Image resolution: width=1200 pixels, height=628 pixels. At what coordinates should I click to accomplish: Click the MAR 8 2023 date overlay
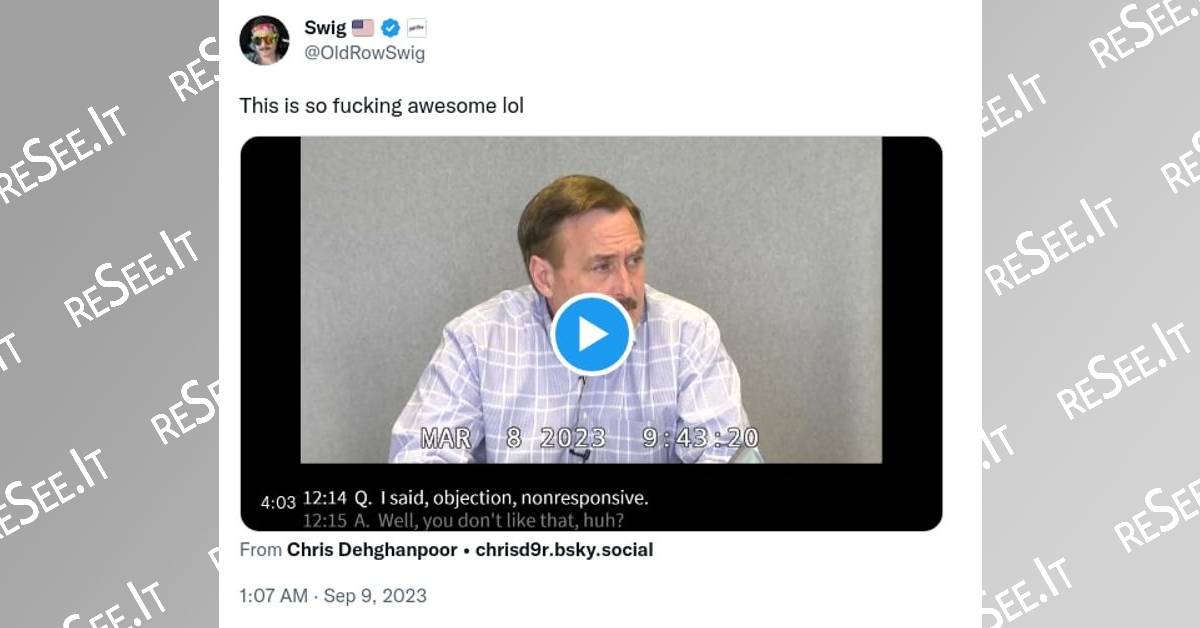(x=513, y=438)
